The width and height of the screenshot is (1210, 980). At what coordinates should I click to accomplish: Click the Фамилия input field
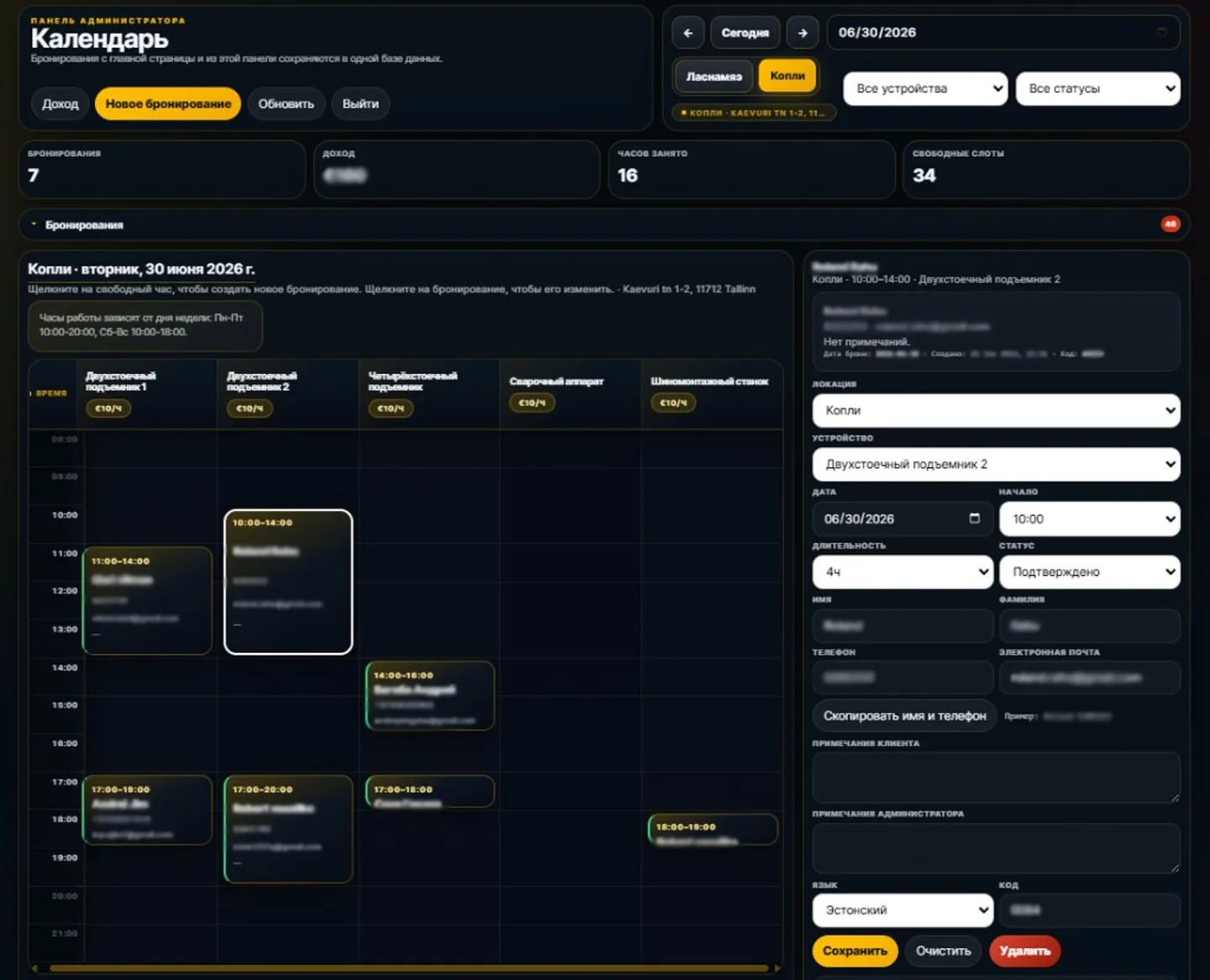tap(1089, 626)
